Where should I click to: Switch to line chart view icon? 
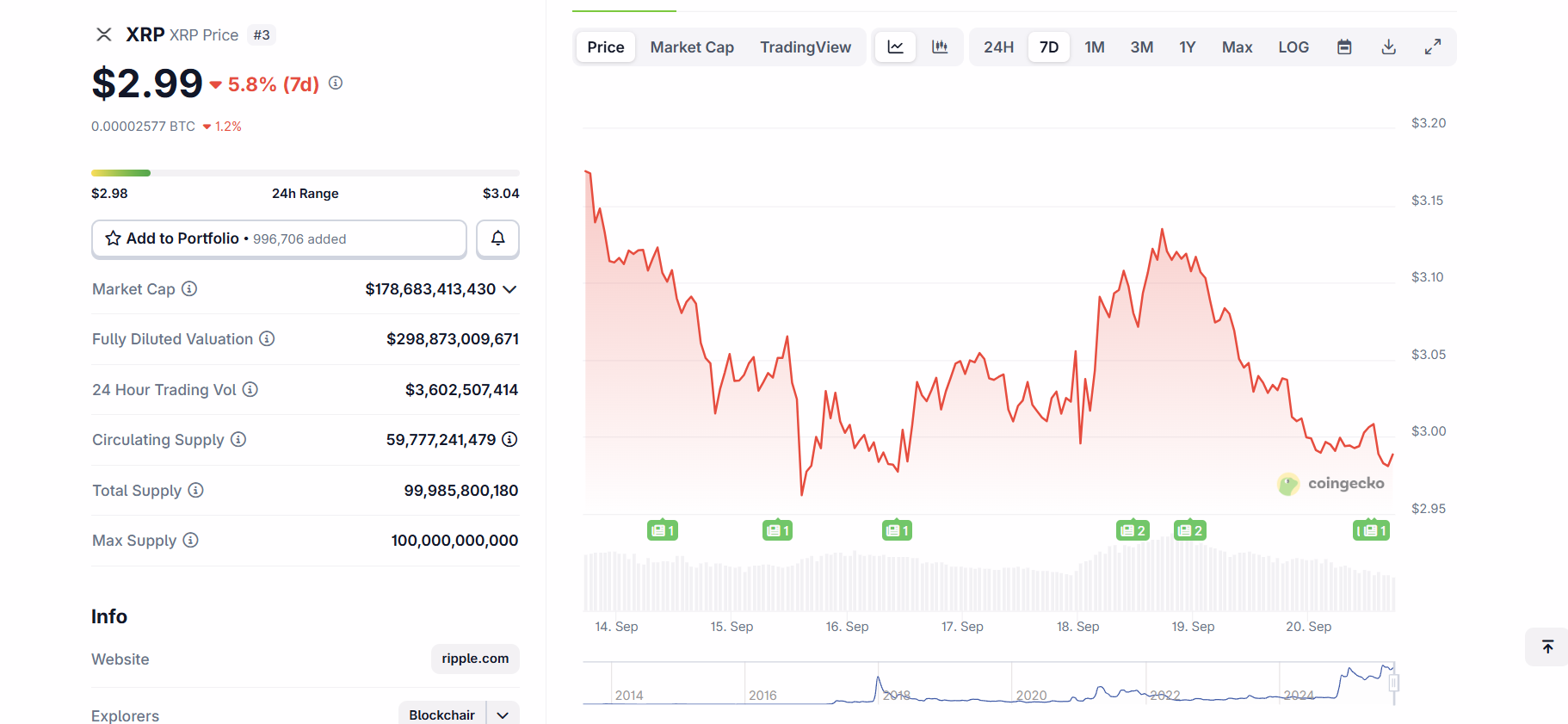[895, 47]
